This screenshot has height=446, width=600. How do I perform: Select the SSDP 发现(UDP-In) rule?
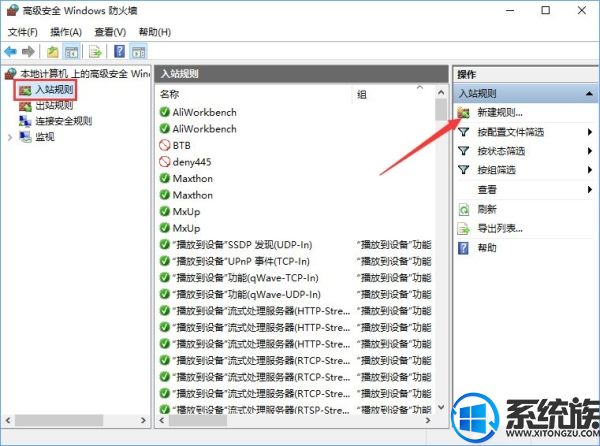[242, 245]
